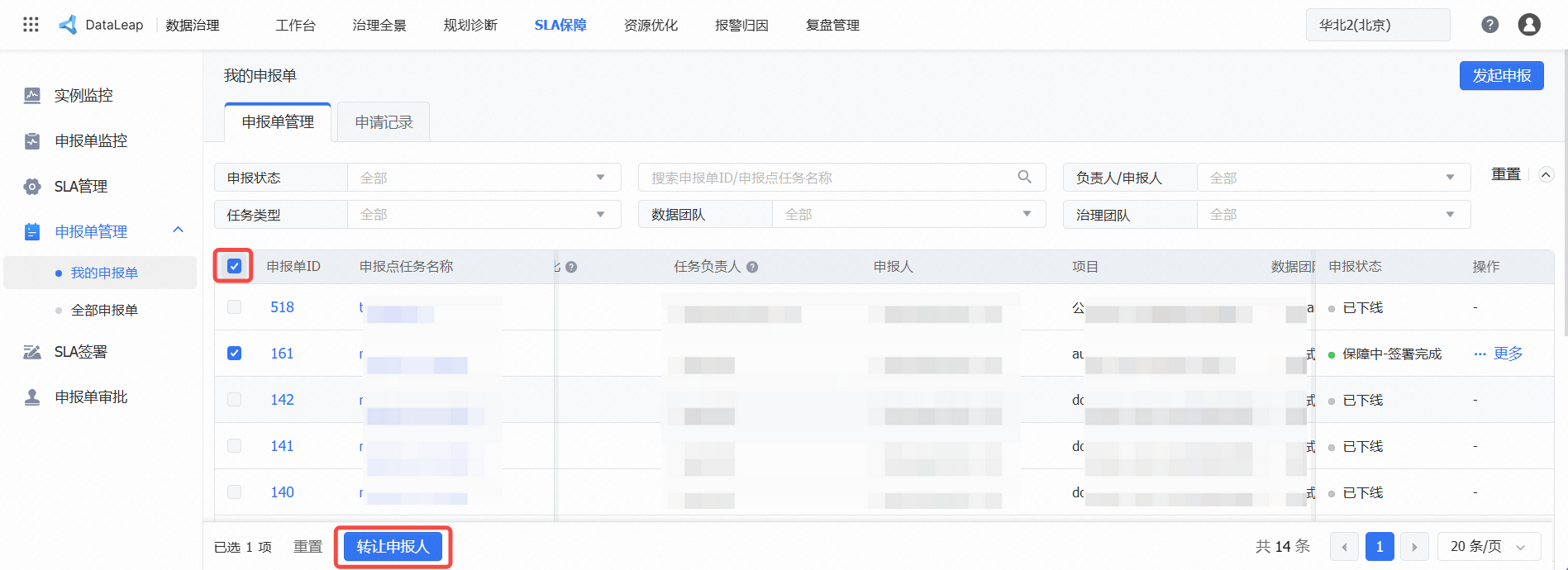Open 申报单 ID 161 link

point(282,354)
